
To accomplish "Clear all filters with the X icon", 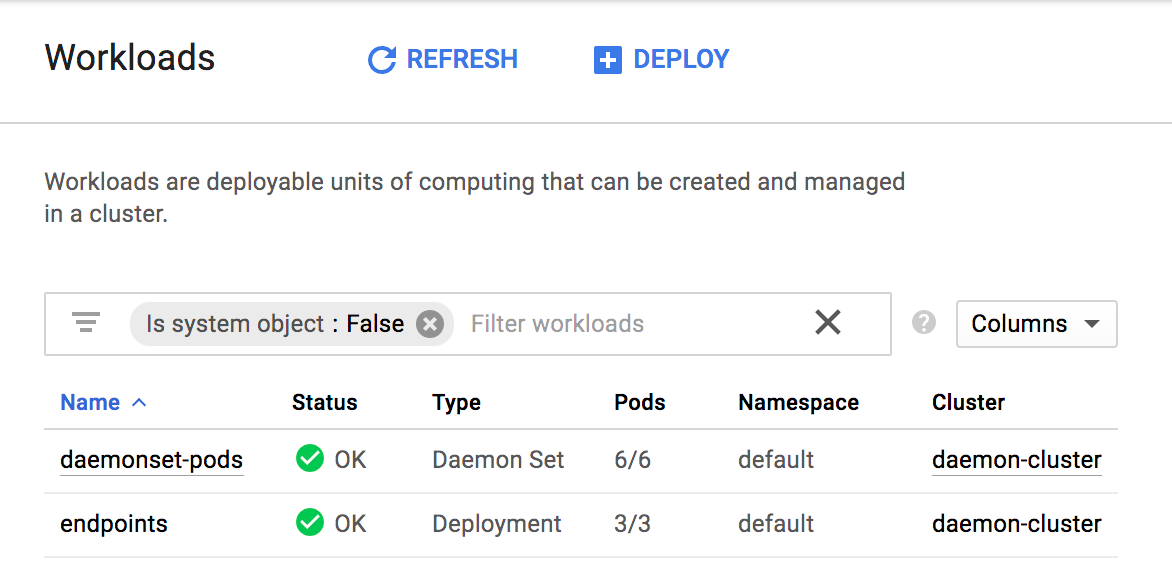I will click(x=827, y=322).
